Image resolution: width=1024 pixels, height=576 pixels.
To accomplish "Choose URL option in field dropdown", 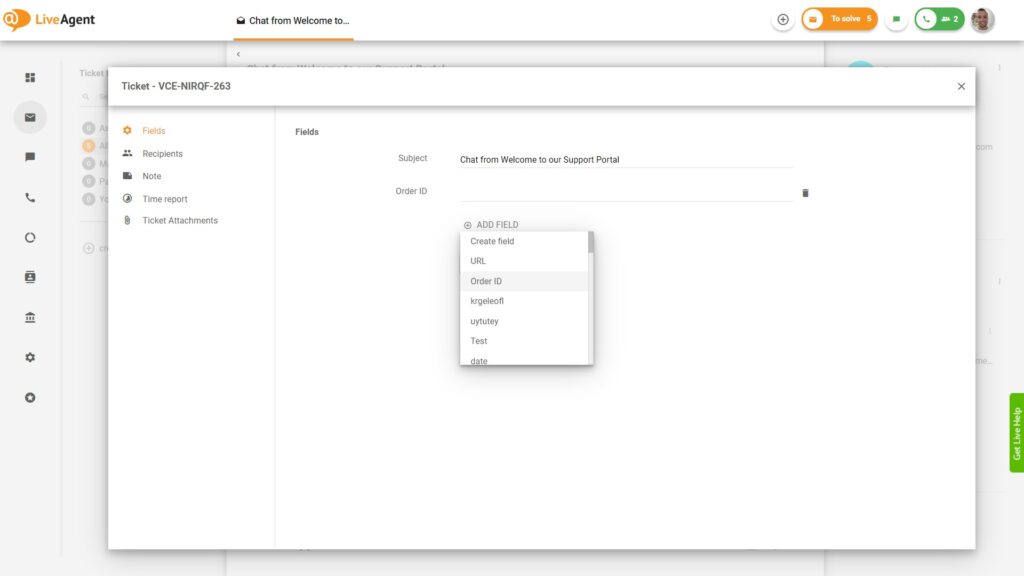I will [478, 261].
